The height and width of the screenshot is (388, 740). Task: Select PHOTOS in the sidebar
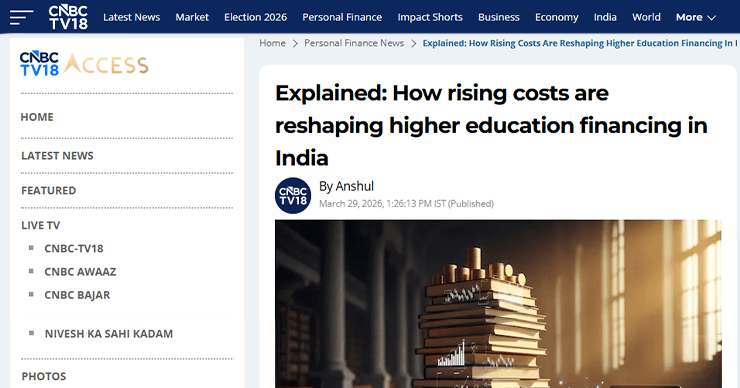(x=44, y=376)
